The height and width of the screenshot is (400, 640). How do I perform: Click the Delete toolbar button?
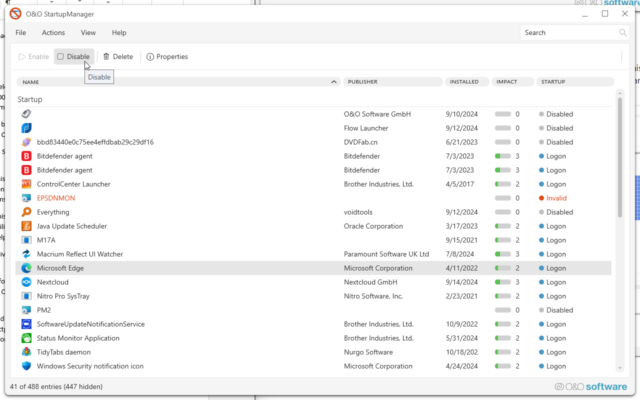click(118, 56)
